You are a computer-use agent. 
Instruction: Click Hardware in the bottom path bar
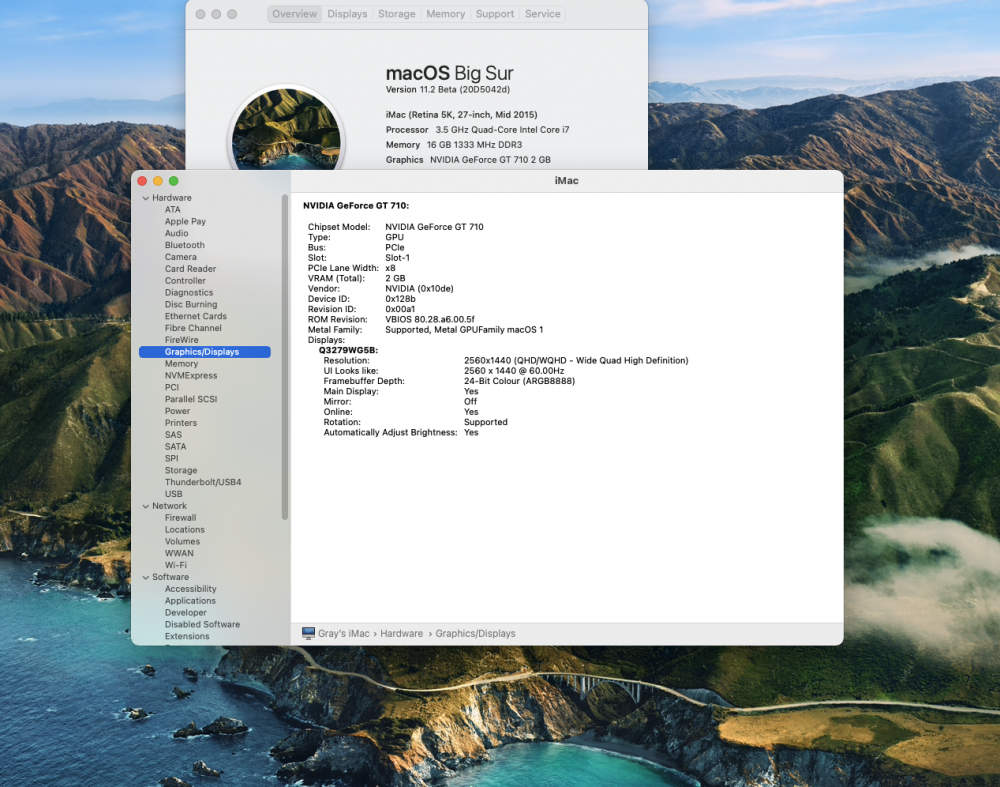[402, 633]
